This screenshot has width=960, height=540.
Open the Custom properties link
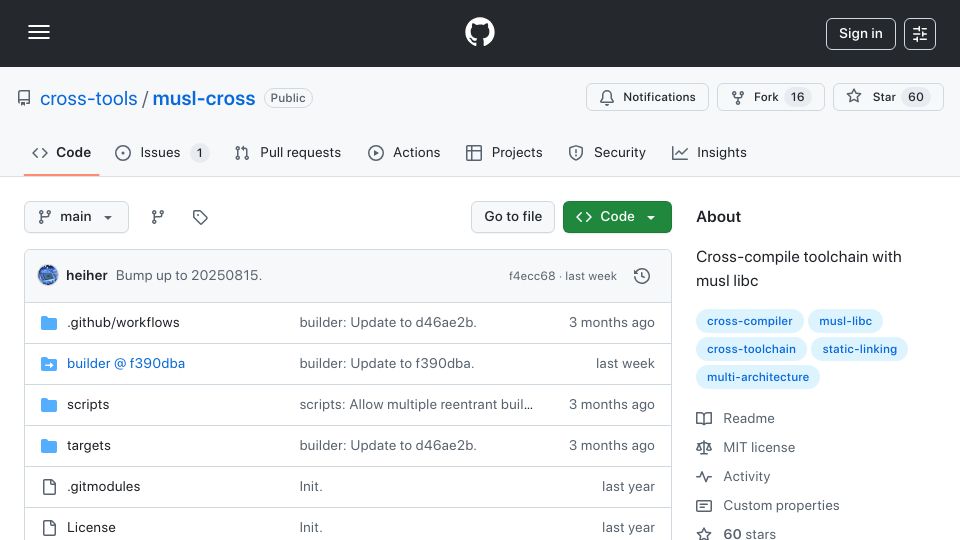(781, 506)
